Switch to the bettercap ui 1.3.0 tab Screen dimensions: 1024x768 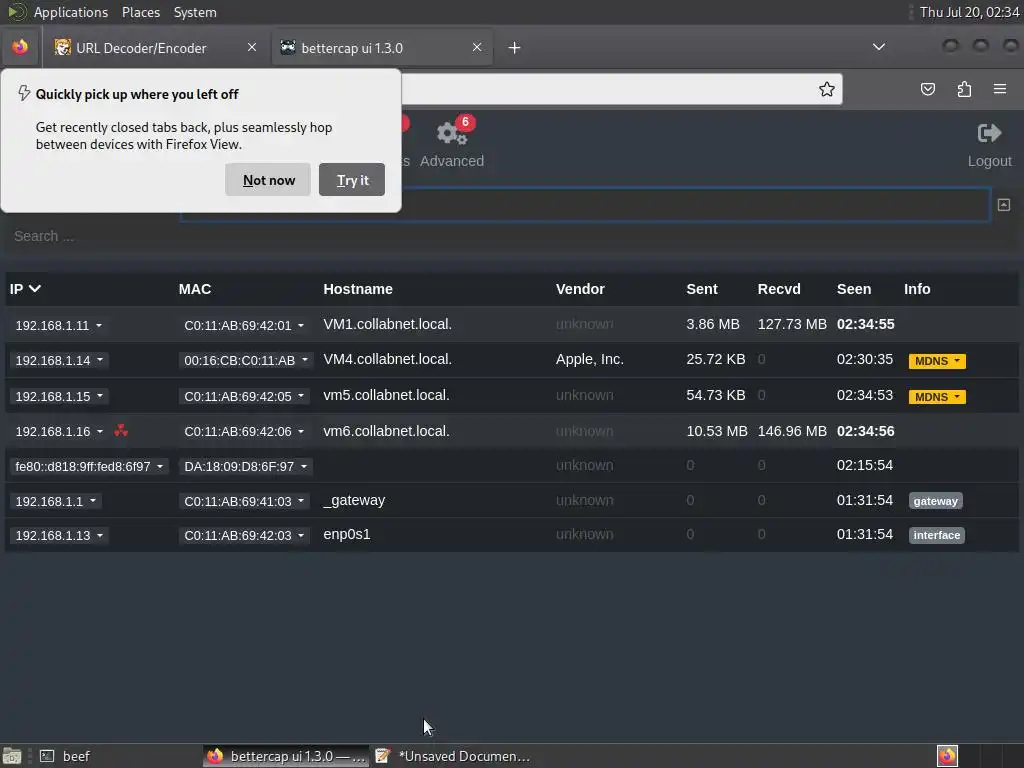(x=382, y=48)
